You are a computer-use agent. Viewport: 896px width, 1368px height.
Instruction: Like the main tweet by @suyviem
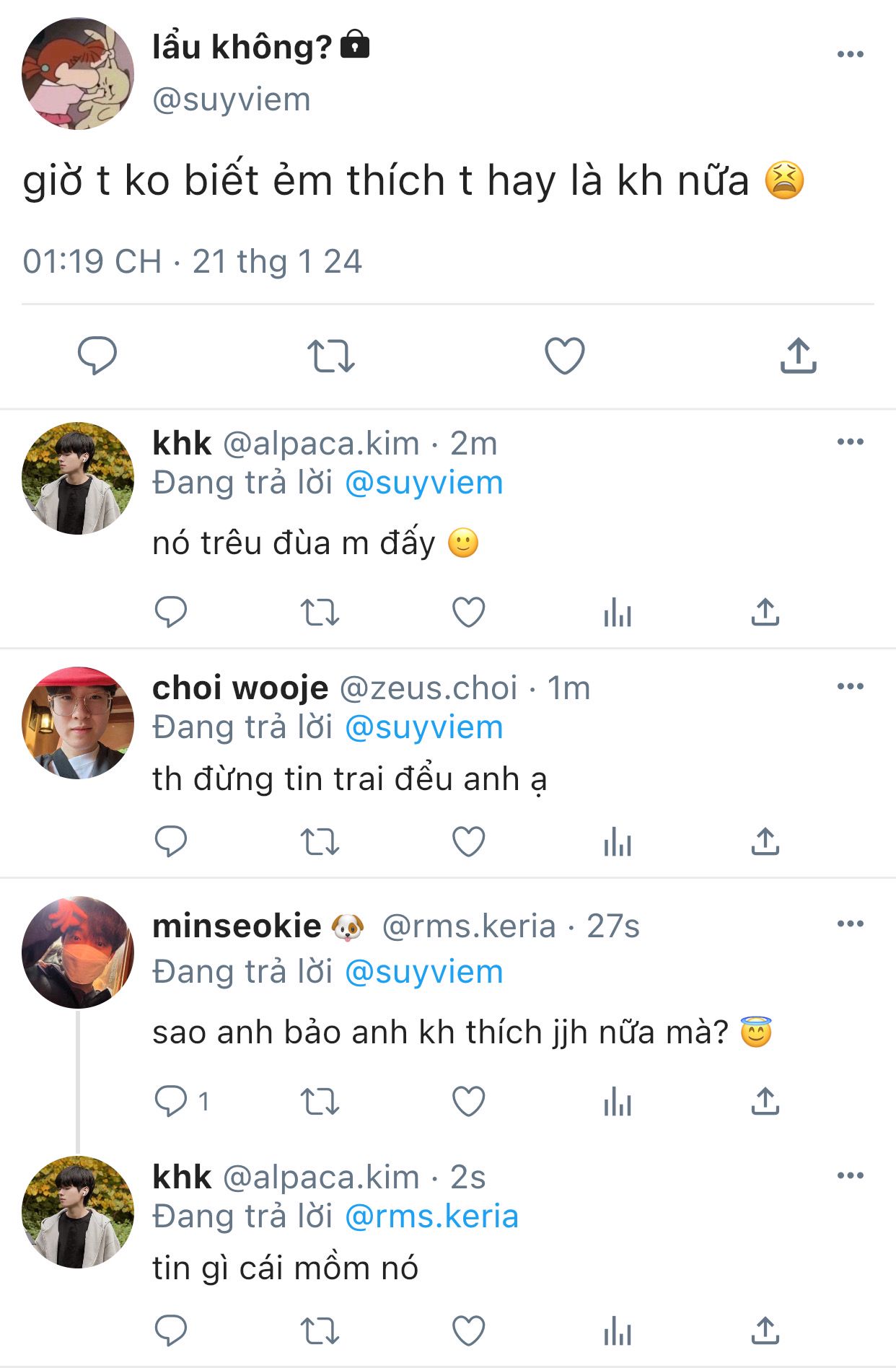pos(564,356)
